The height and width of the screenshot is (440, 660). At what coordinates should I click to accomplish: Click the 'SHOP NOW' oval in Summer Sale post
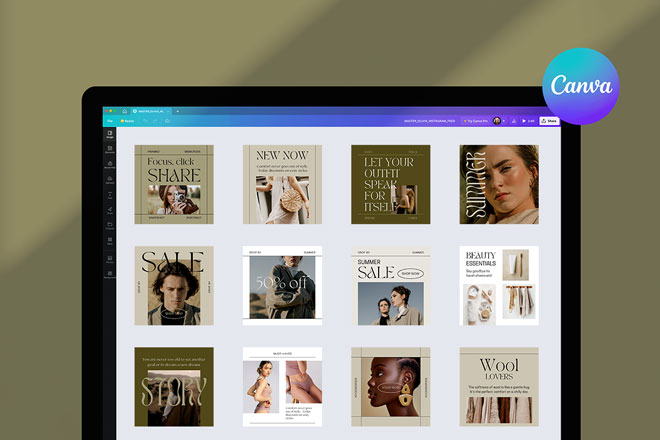click(410, 273)
